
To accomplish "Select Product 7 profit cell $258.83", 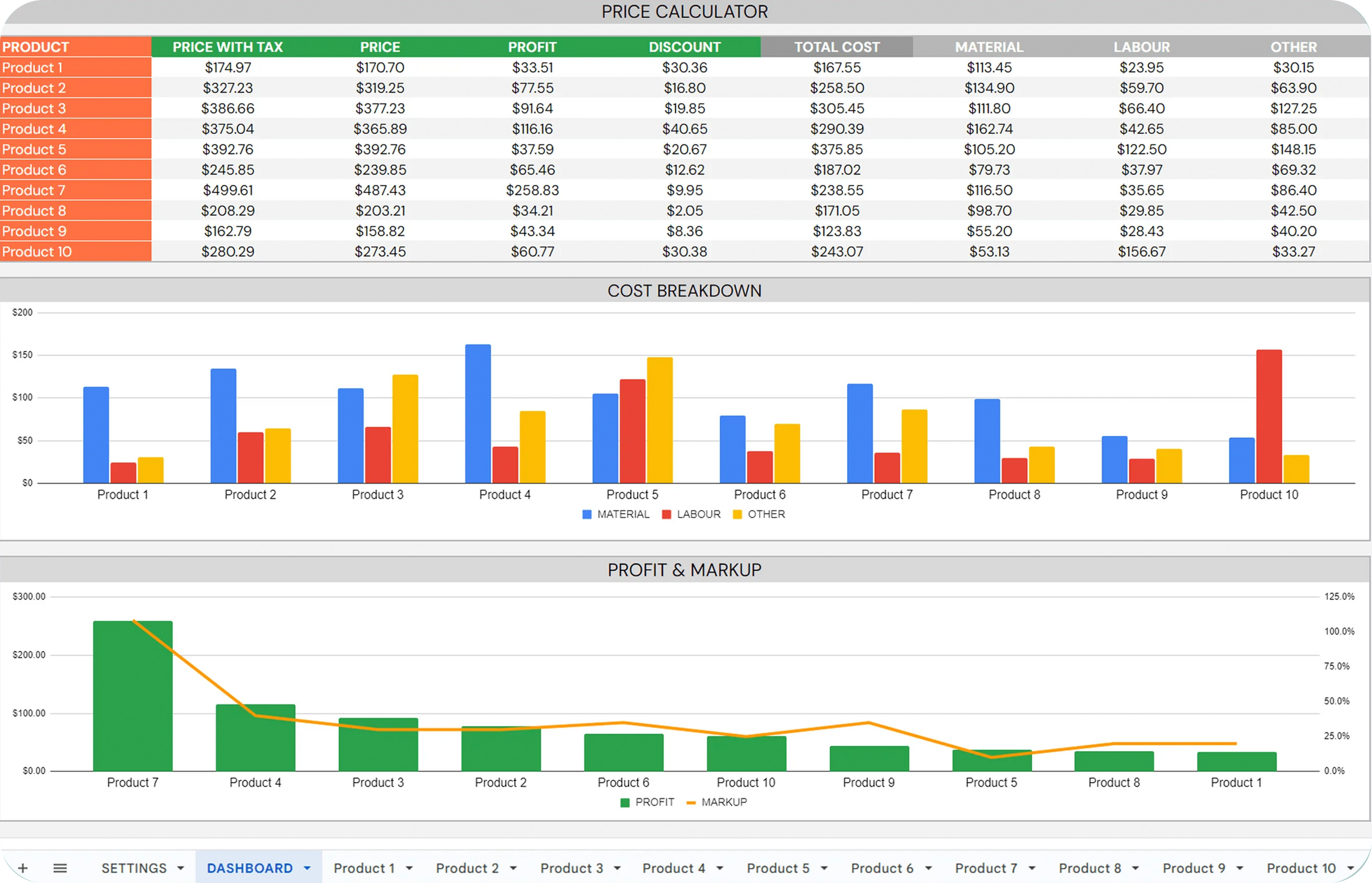I will pyautogui.click(x=532, y=190).
